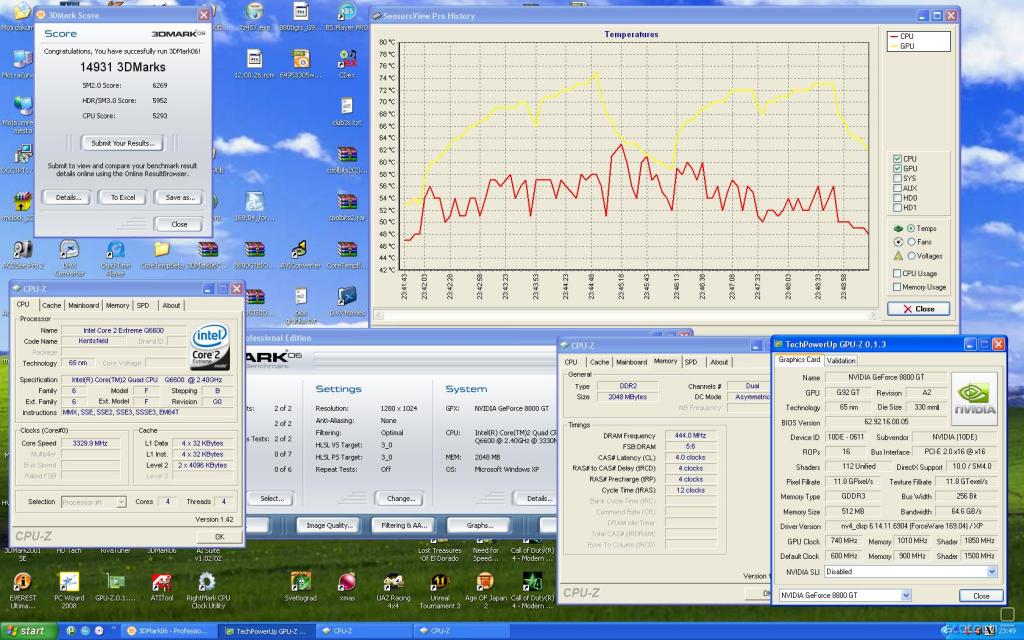Open the DivX Movies desktop icon
The width and height of the screenshot is (1024, 640).
click(x=347, y=302)
